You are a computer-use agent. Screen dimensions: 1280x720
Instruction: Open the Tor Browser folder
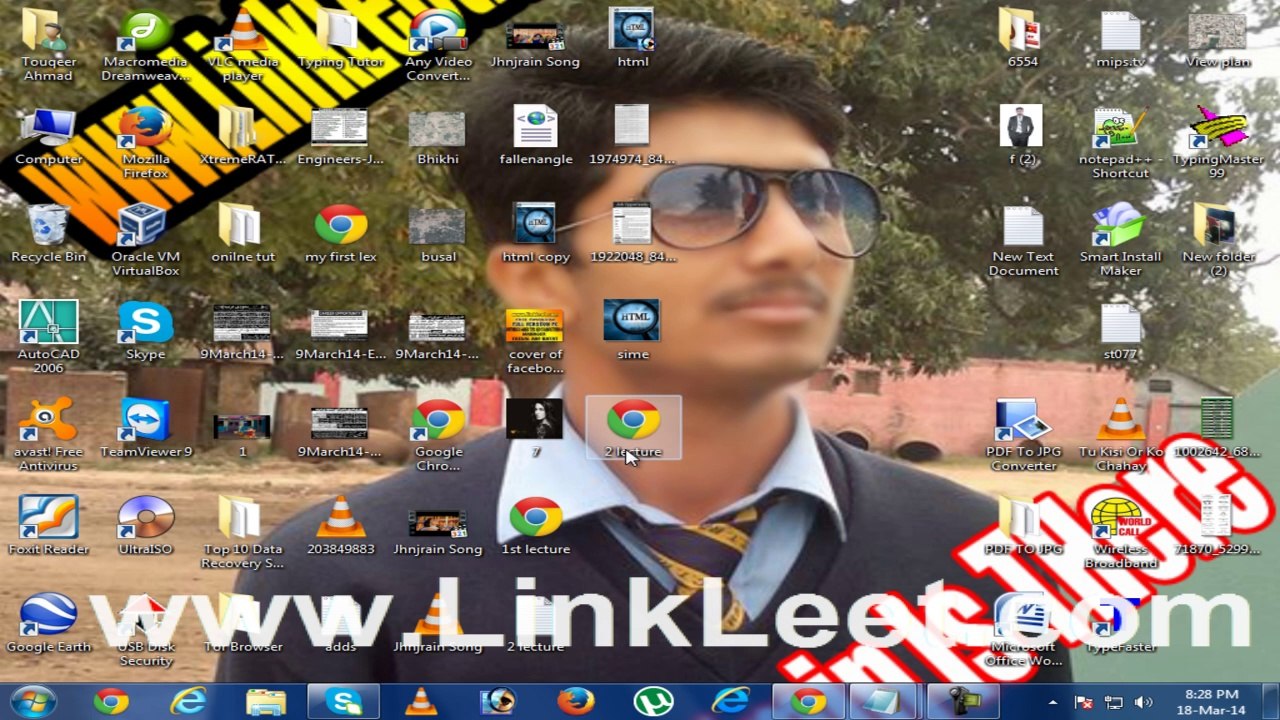242,624
